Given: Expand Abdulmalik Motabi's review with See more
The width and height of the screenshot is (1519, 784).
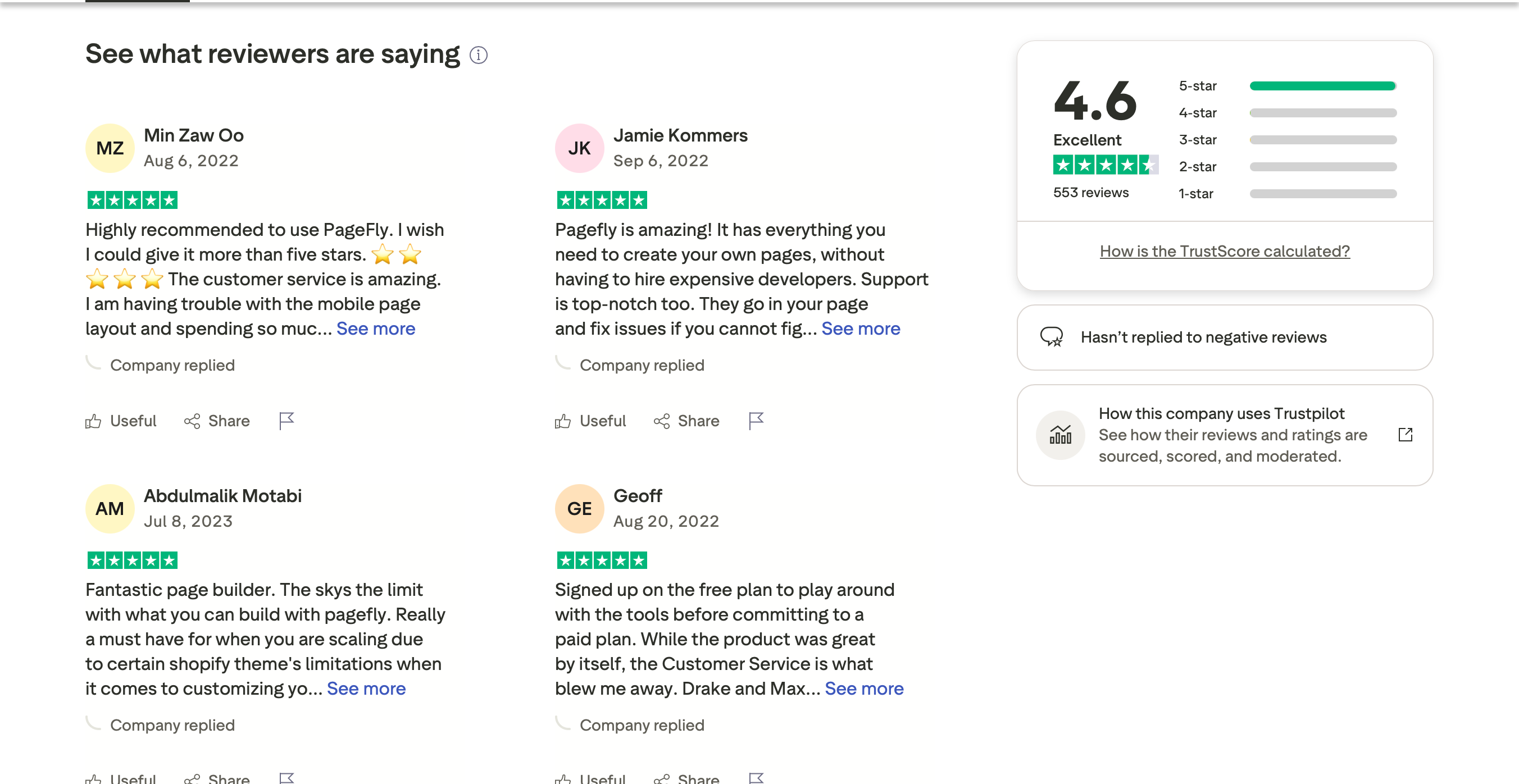Looking at the screenshot, I should [366, 689].
